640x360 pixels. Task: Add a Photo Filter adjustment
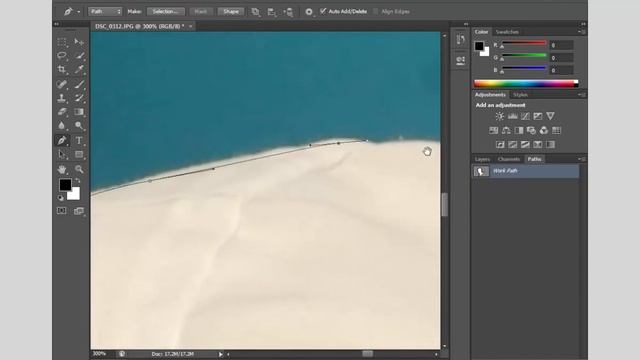pyautogui.click(x=531, y=131)
